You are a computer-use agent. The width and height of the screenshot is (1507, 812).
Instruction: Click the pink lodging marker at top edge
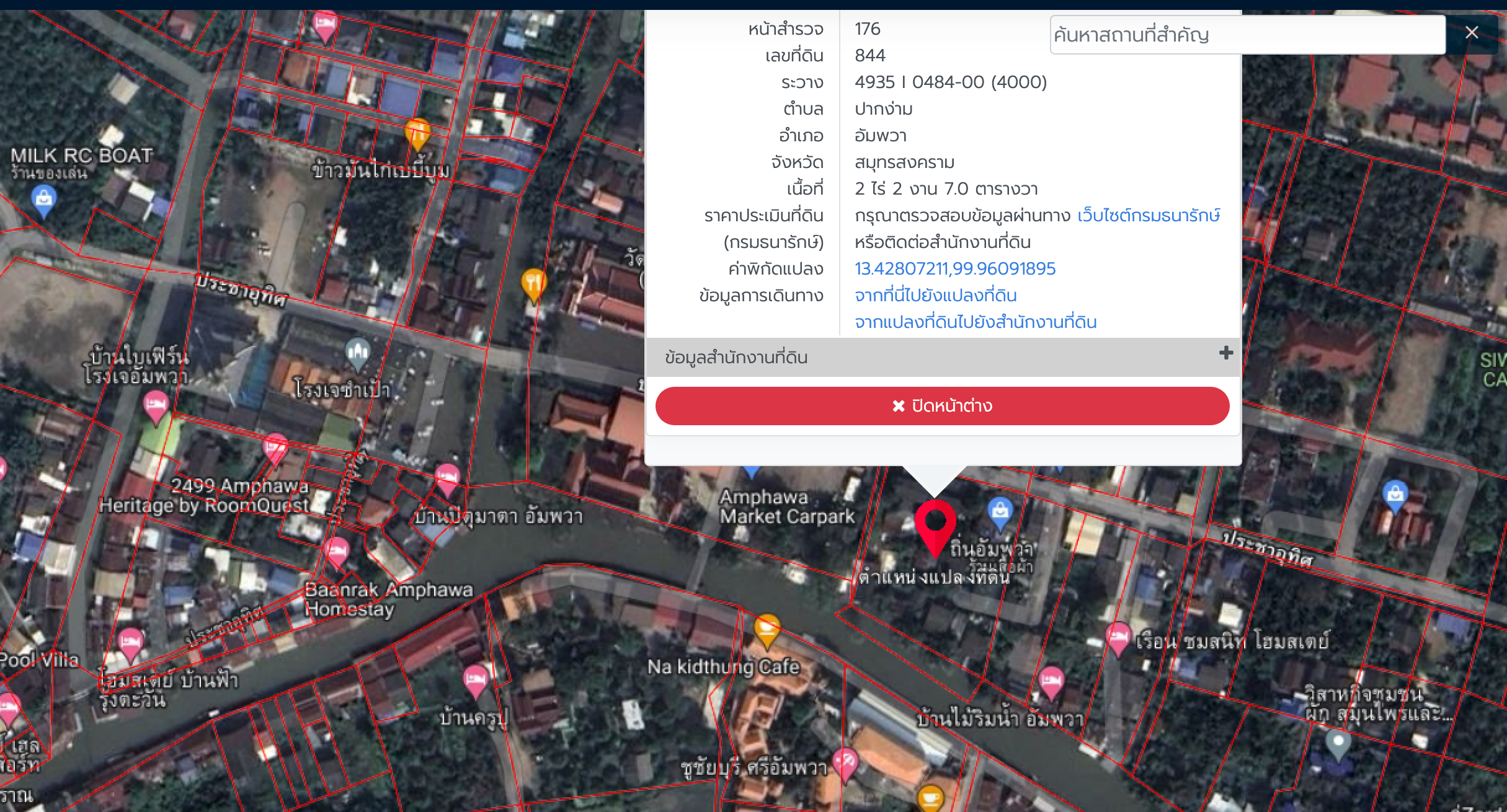coord(325,27)
